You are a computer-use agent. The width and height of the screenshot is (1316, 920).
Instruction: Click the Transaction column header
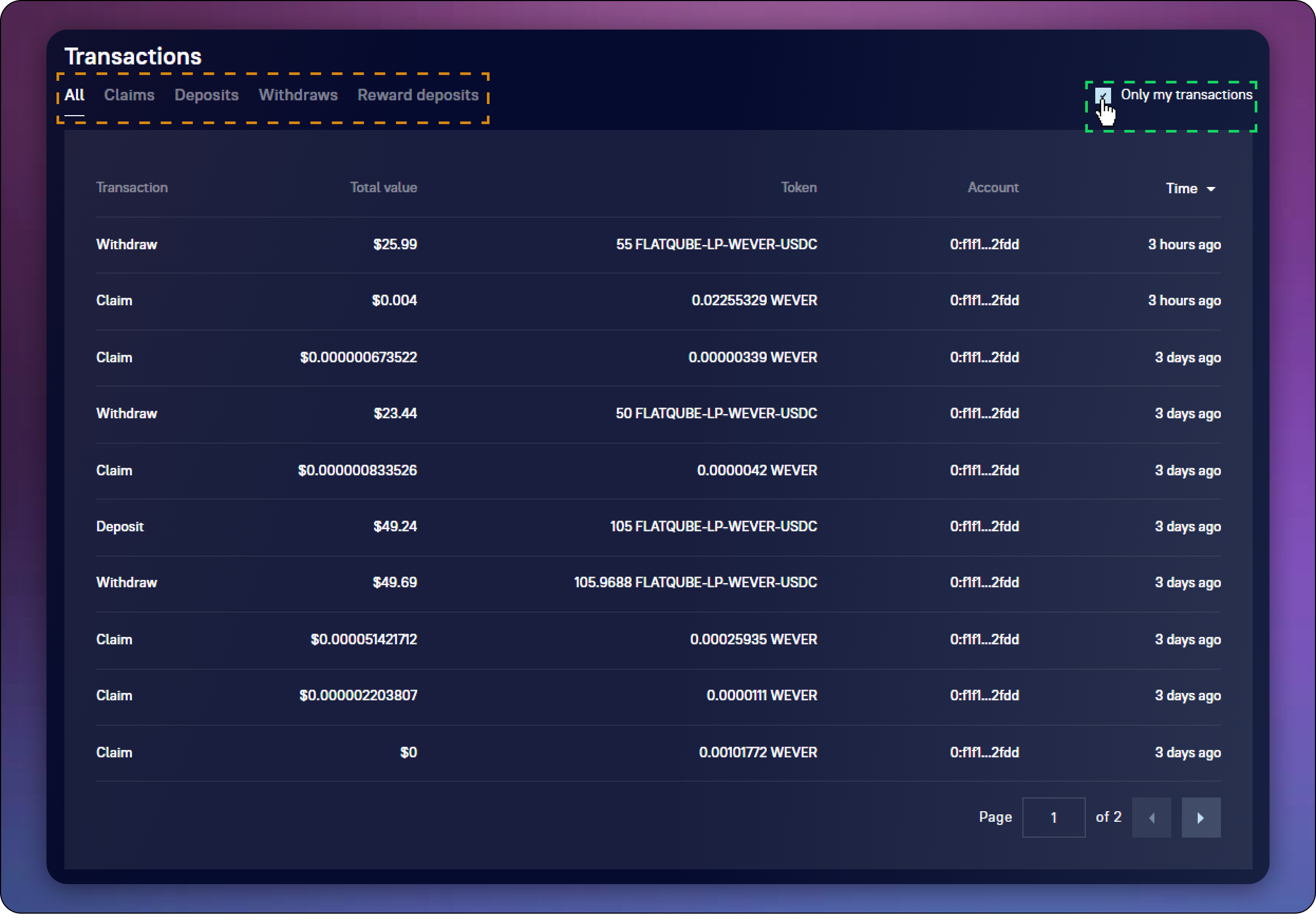[132, 187]
